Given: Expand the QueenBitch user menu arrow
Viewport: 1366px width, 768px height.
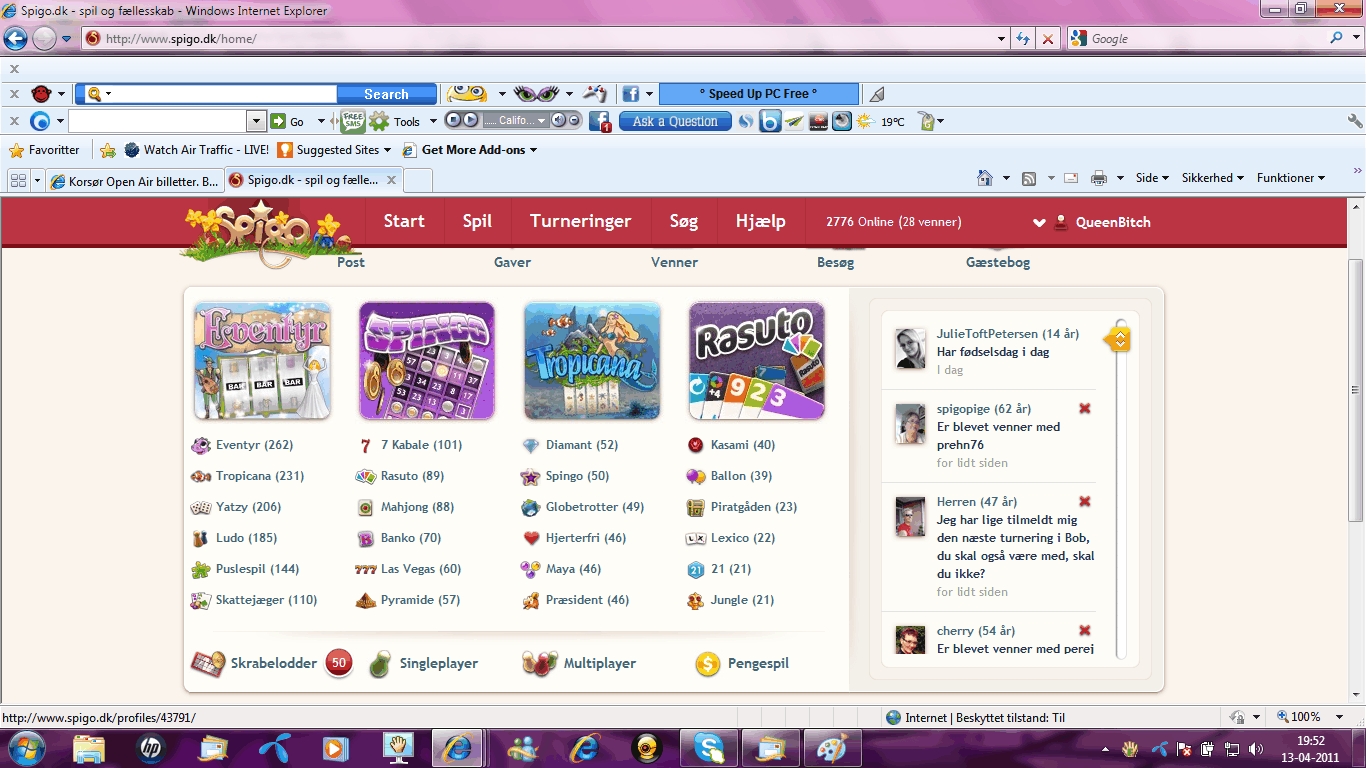Looking at the screenshot, I should 1039,223.
